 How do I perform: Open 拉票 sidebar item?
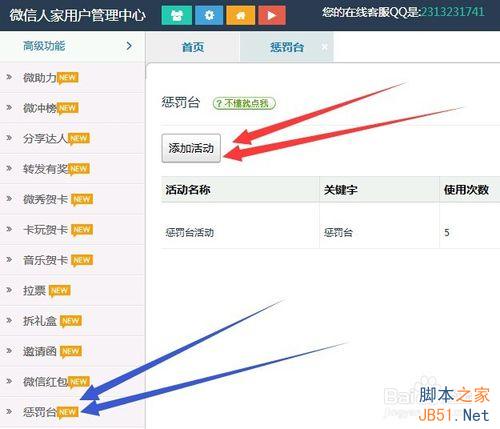72,290
